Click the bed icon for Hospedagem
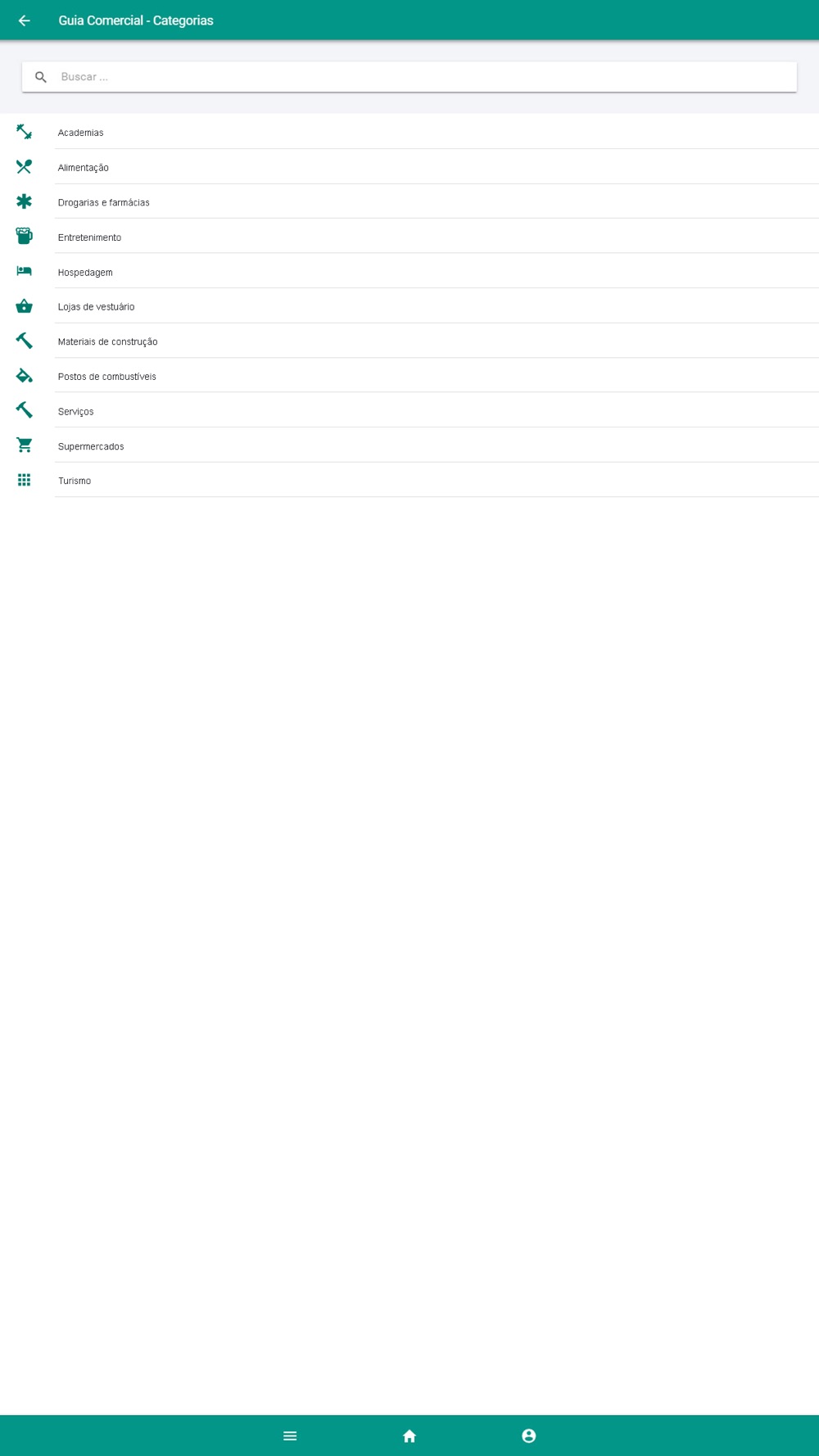 point(25,271)
